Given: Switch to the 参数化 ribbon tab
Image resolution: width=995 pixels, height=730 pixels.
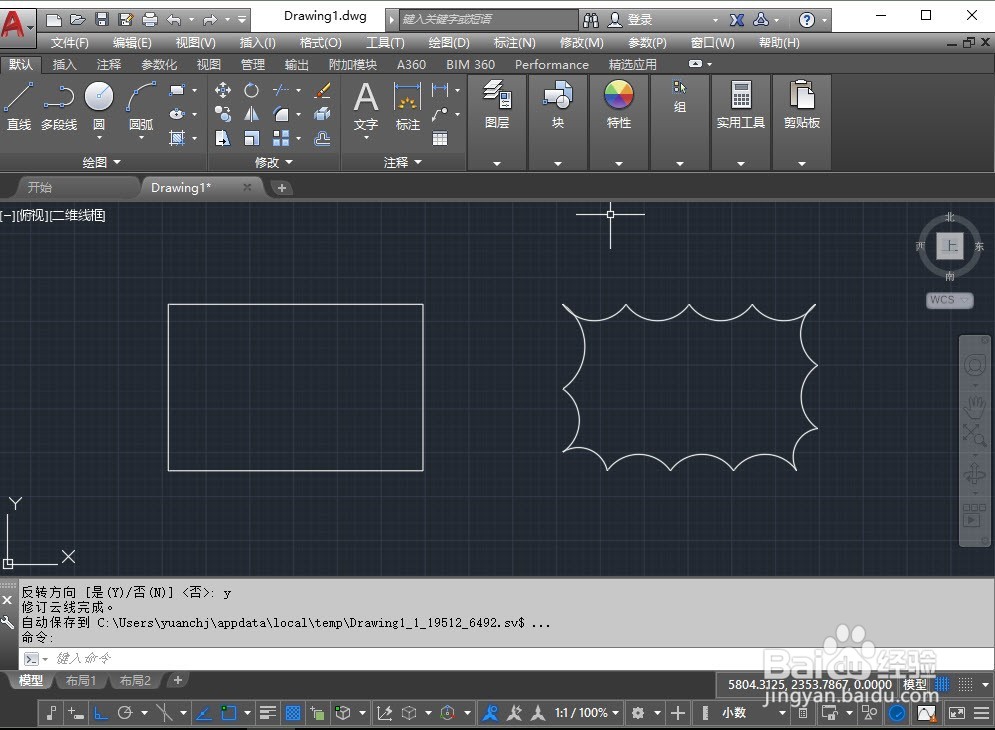Looking at the screenshot, I should tap(159, 65).
